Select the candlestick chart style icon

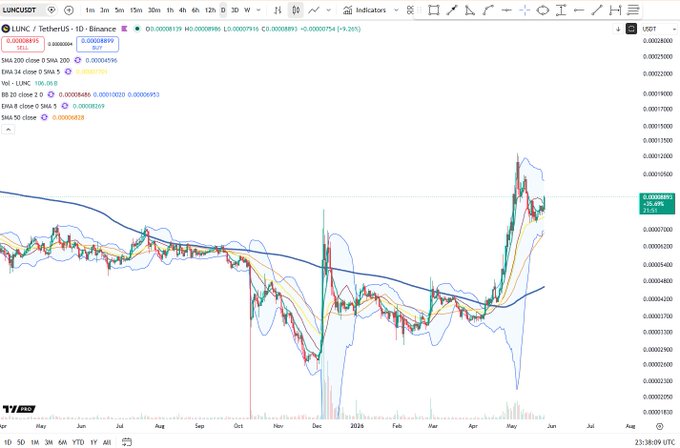point(296,10)
